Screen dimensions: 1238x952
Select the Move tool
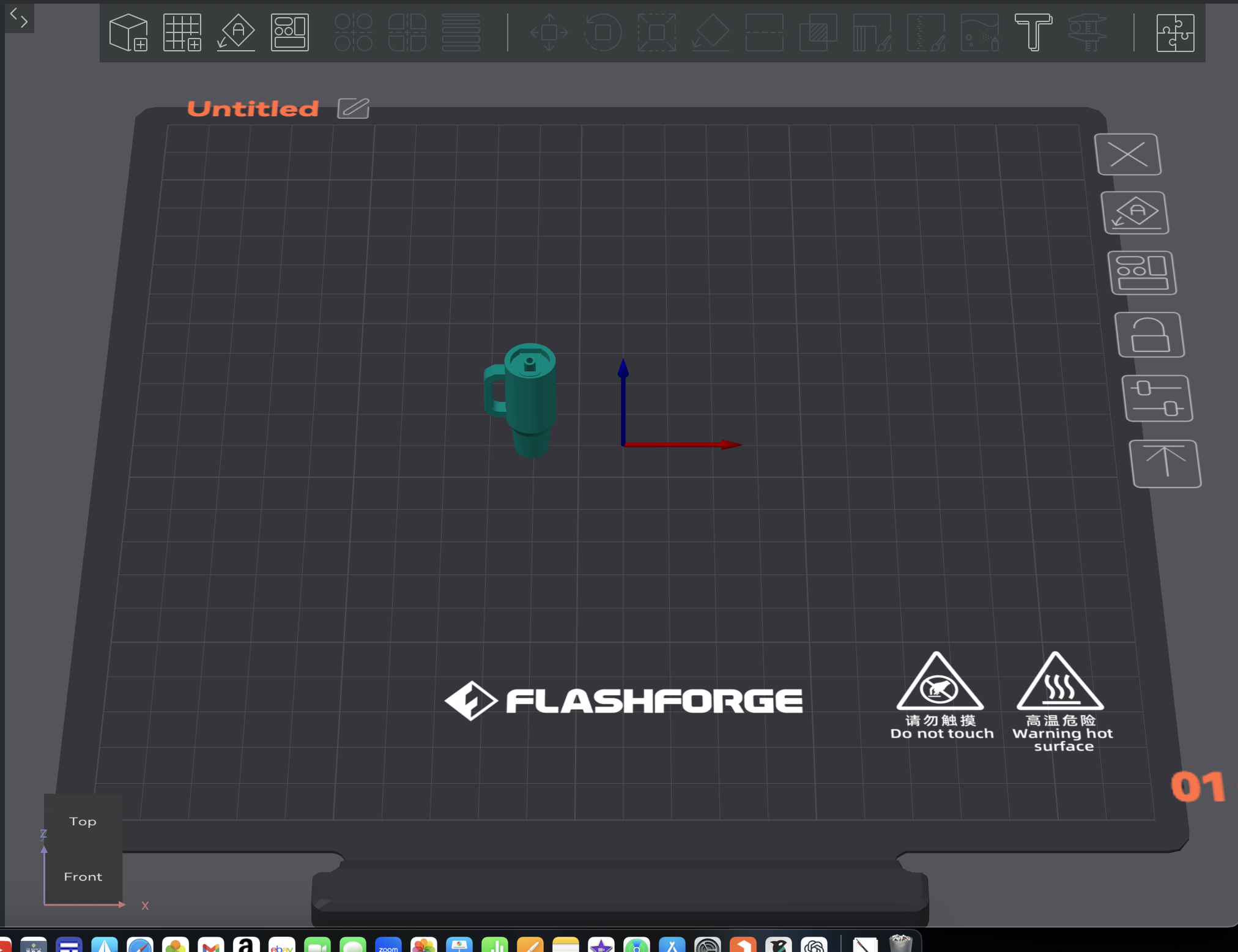tap(549, 32)
